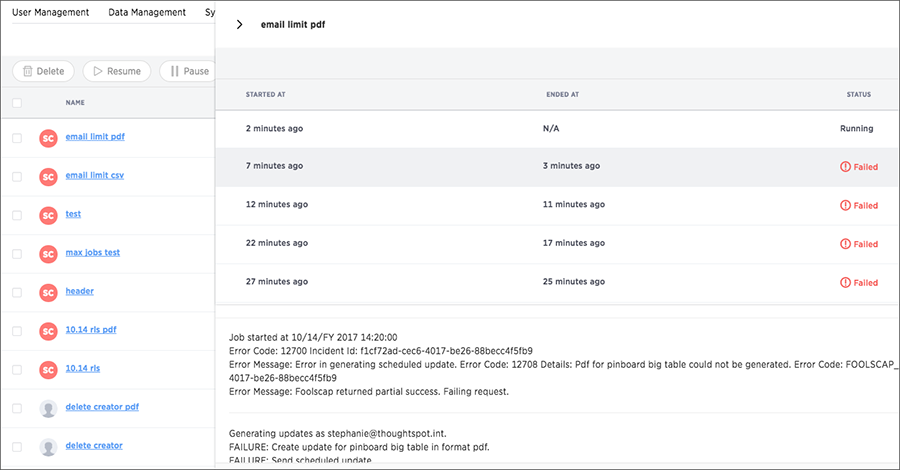The width and height of the screenshot is (900, 470).
Task: Open the header schedule link
Action: (79, 291)
